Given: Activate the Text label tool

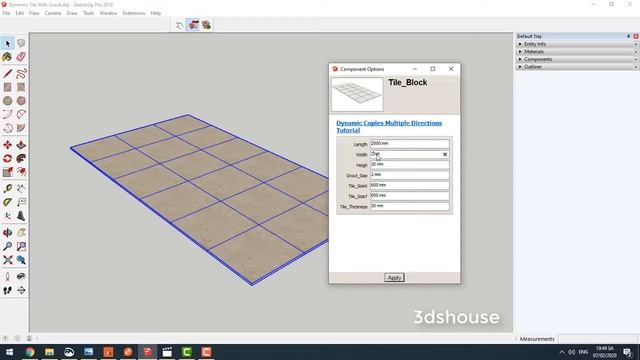Looking at the screenshot, I should (21, 202).
